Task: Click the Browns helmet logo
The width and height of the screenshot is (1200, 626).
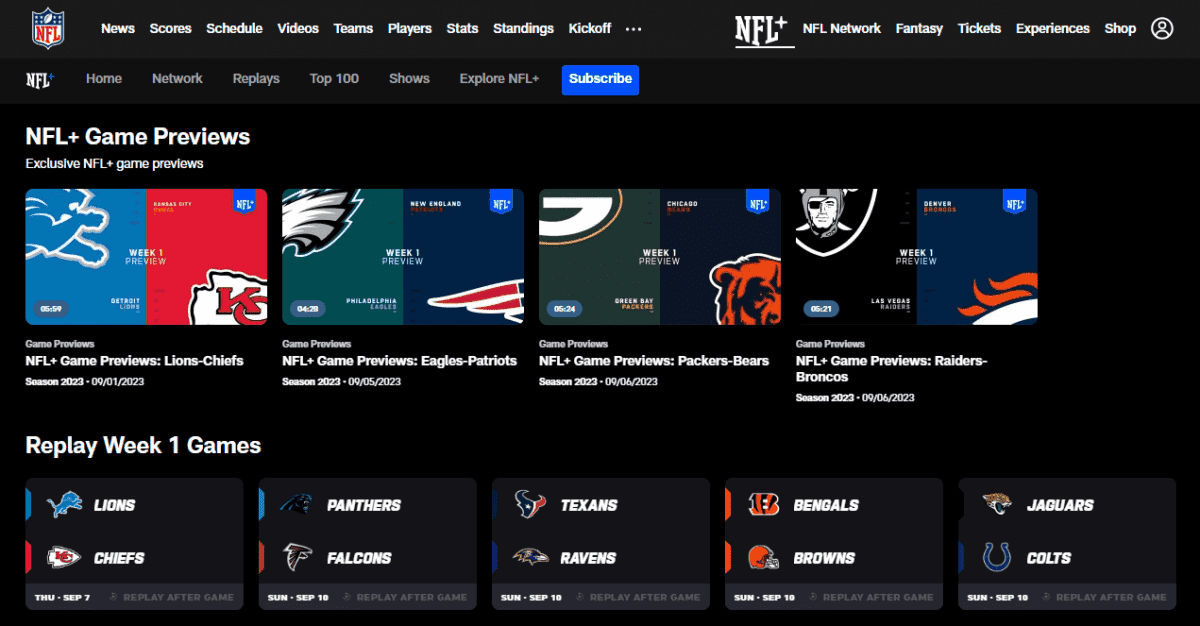Action: point(763,558)
